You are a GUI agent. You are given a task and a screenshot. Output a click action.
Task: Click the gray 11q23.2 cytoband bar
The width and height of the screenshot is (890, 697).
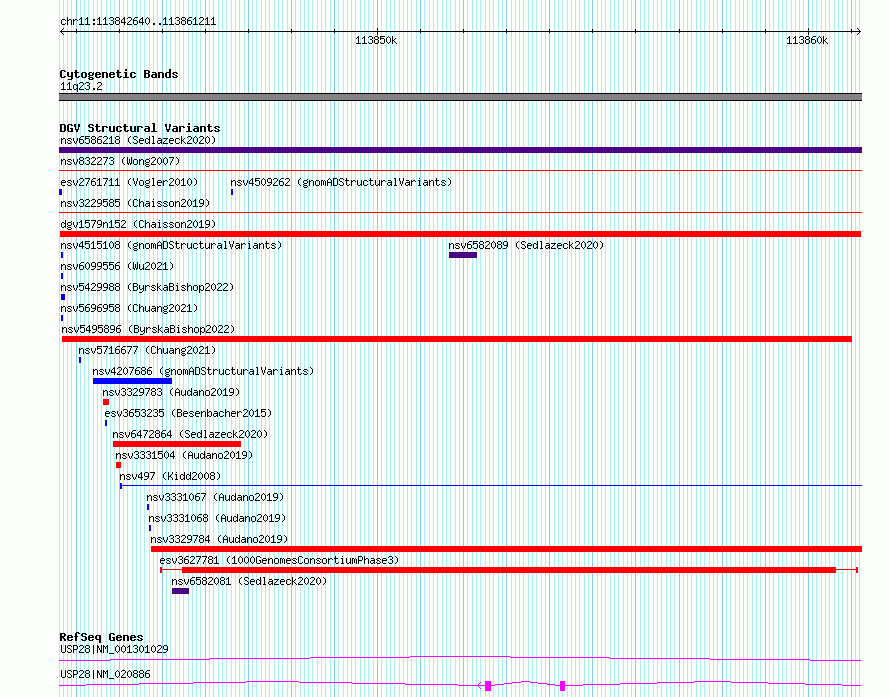[460, 97]
